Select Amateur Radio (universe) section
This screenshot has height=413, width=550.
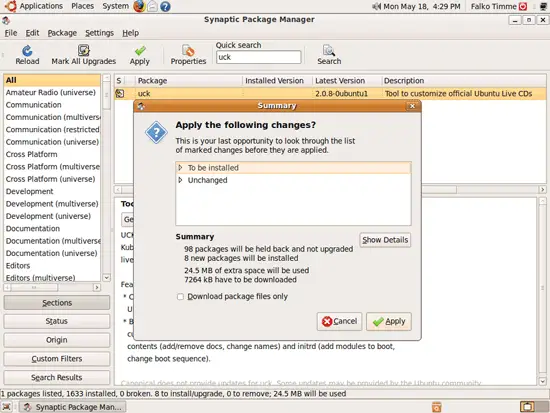52,93
